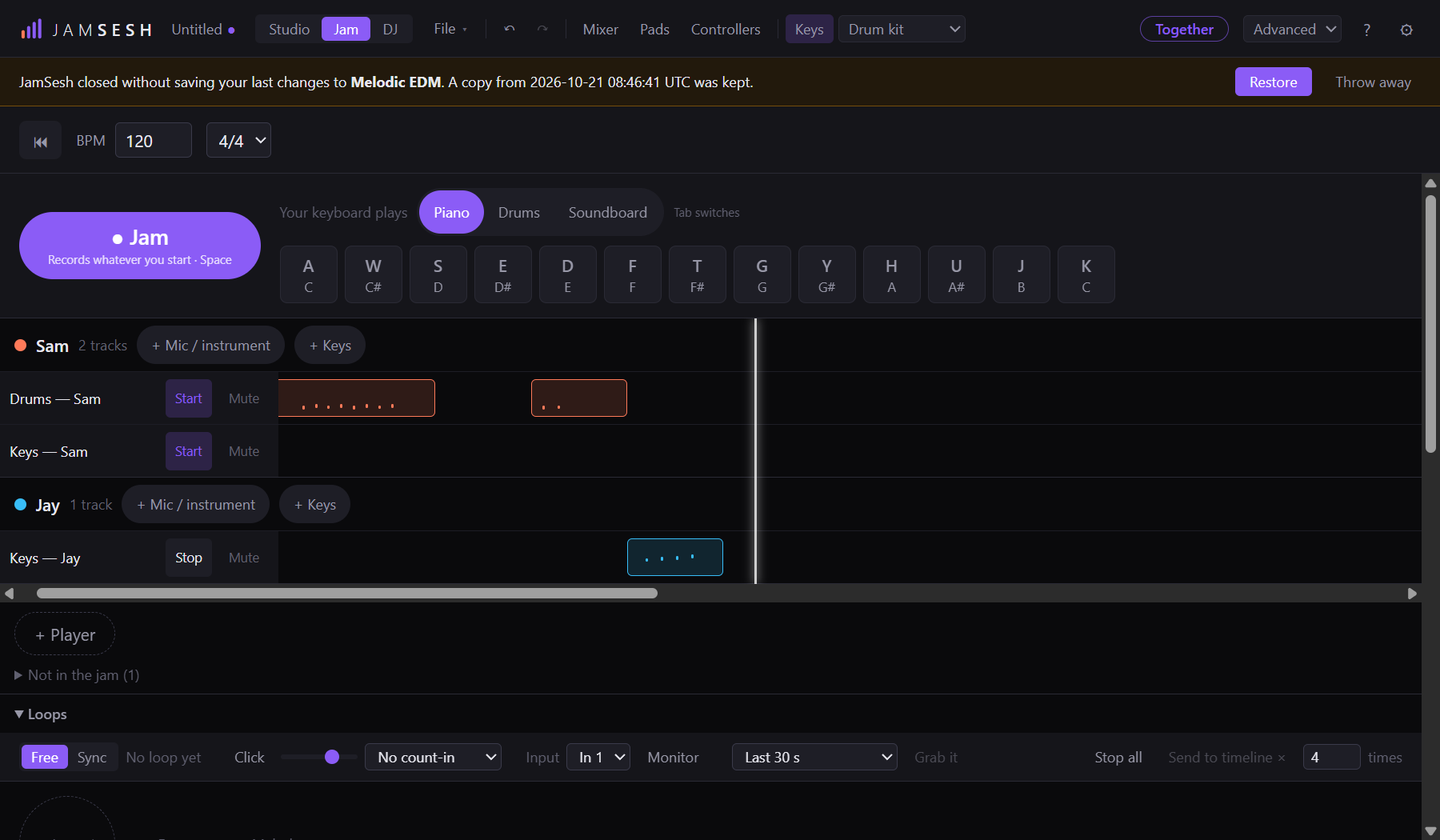
Task: Select Jay's Keys clip
Action: pyautogui.click(x=675, y=557)
